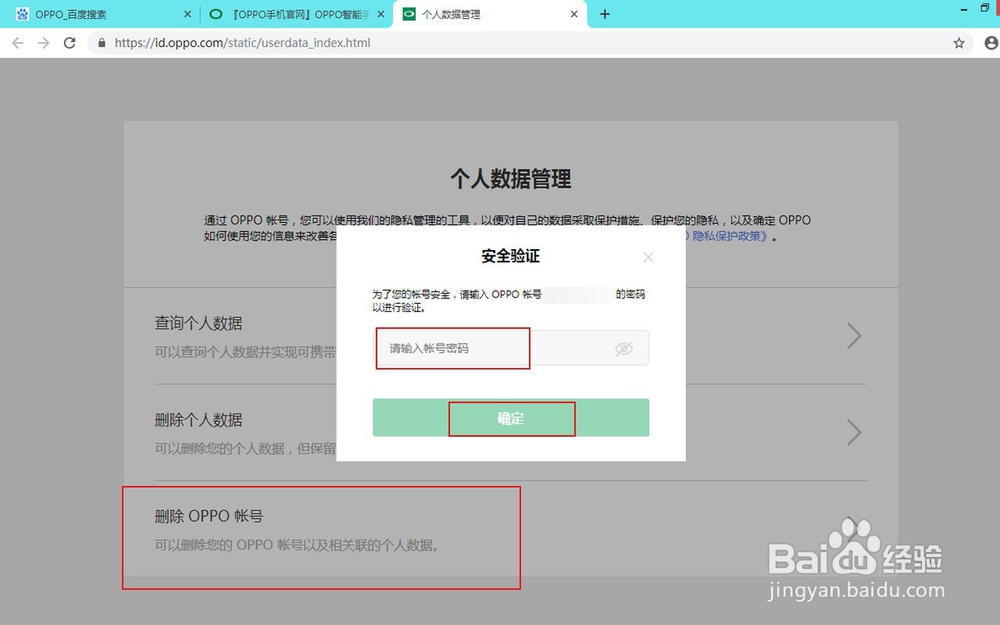Close the 安全验证 dialog
This screenshot has height=625, width=1000.
648,257
